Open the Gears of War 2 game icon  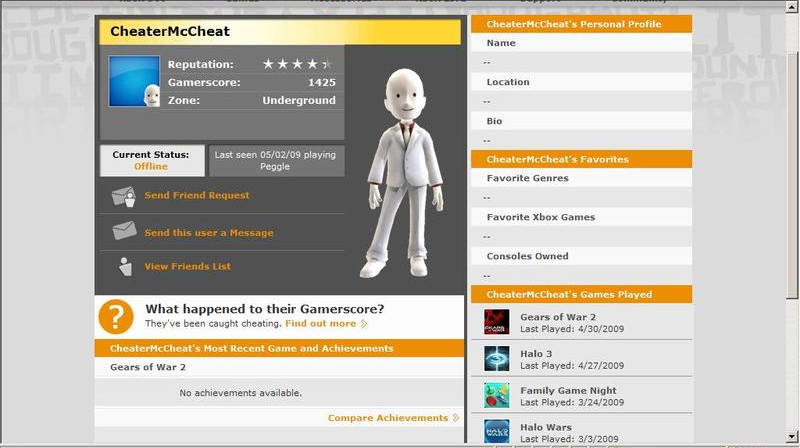[496, 321]
